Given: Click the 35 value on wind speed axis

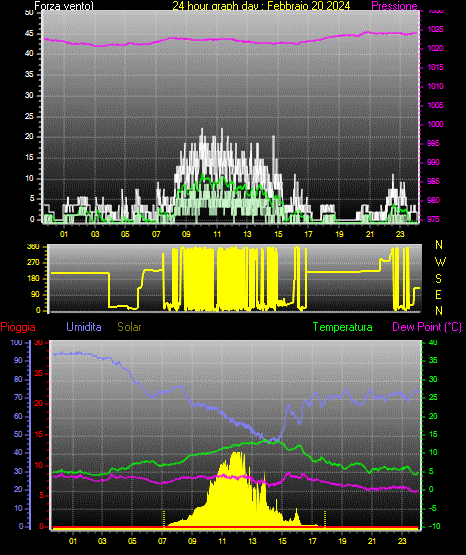Looking at the screenshot, I should tap(29, 75).
